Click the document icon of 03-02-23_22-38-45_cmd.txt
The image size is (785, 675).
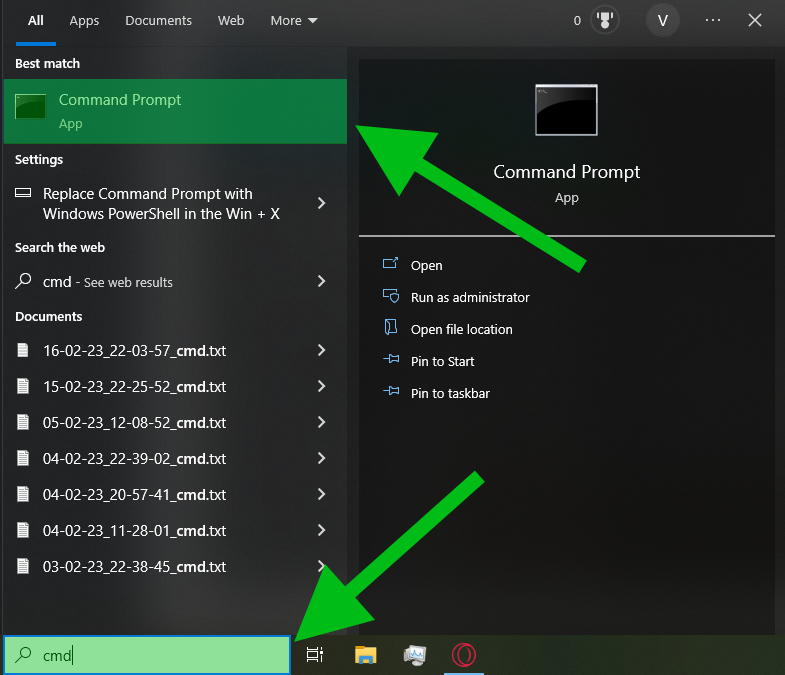tap(23, 566)
